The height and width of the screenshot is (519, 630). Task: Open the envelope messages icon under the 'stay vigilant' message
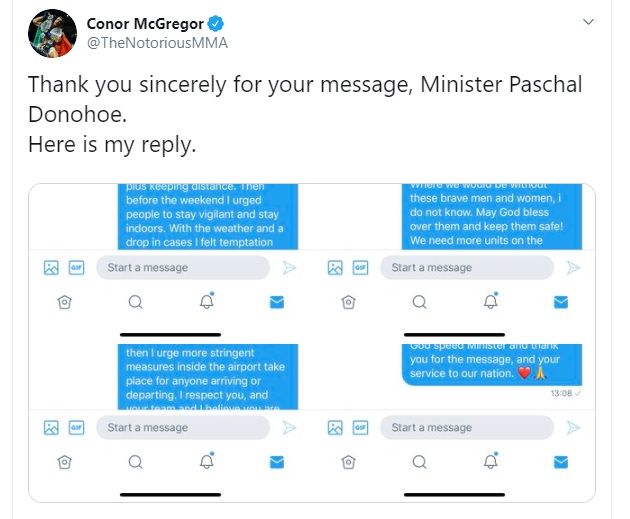(x=277, y=301)
